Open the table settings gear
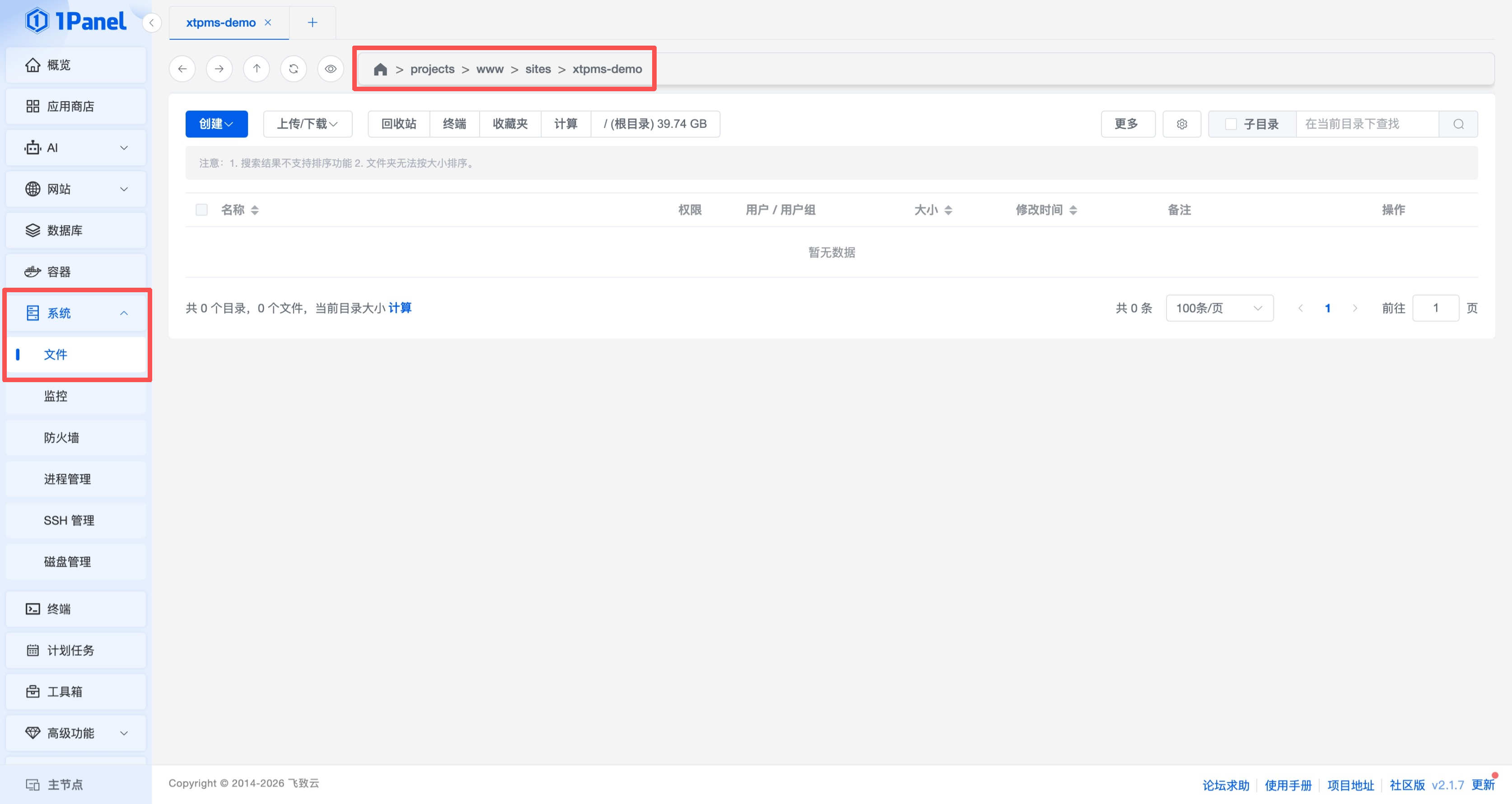The image size is (1512, 804). tap(1182, 124)
